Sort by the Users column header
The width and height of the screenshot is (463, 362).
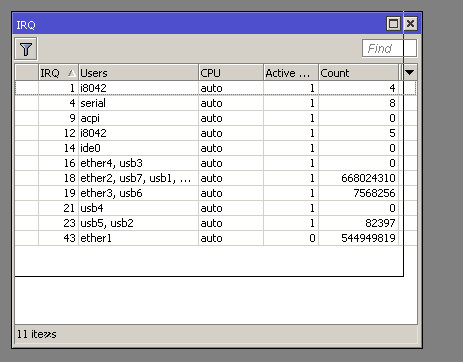click(138, 72)
